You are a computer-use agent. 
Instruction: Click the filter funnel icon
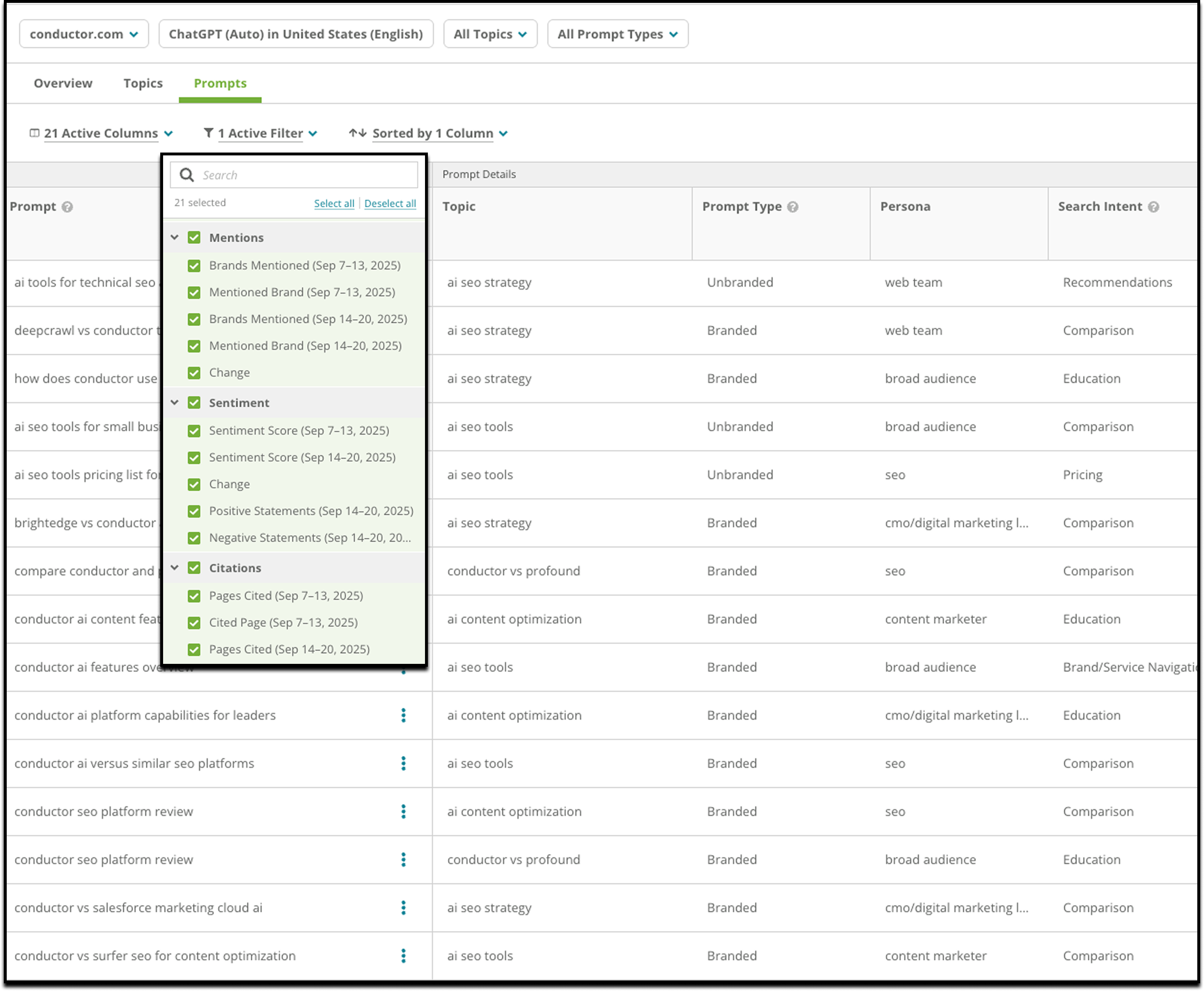point(209,133)
